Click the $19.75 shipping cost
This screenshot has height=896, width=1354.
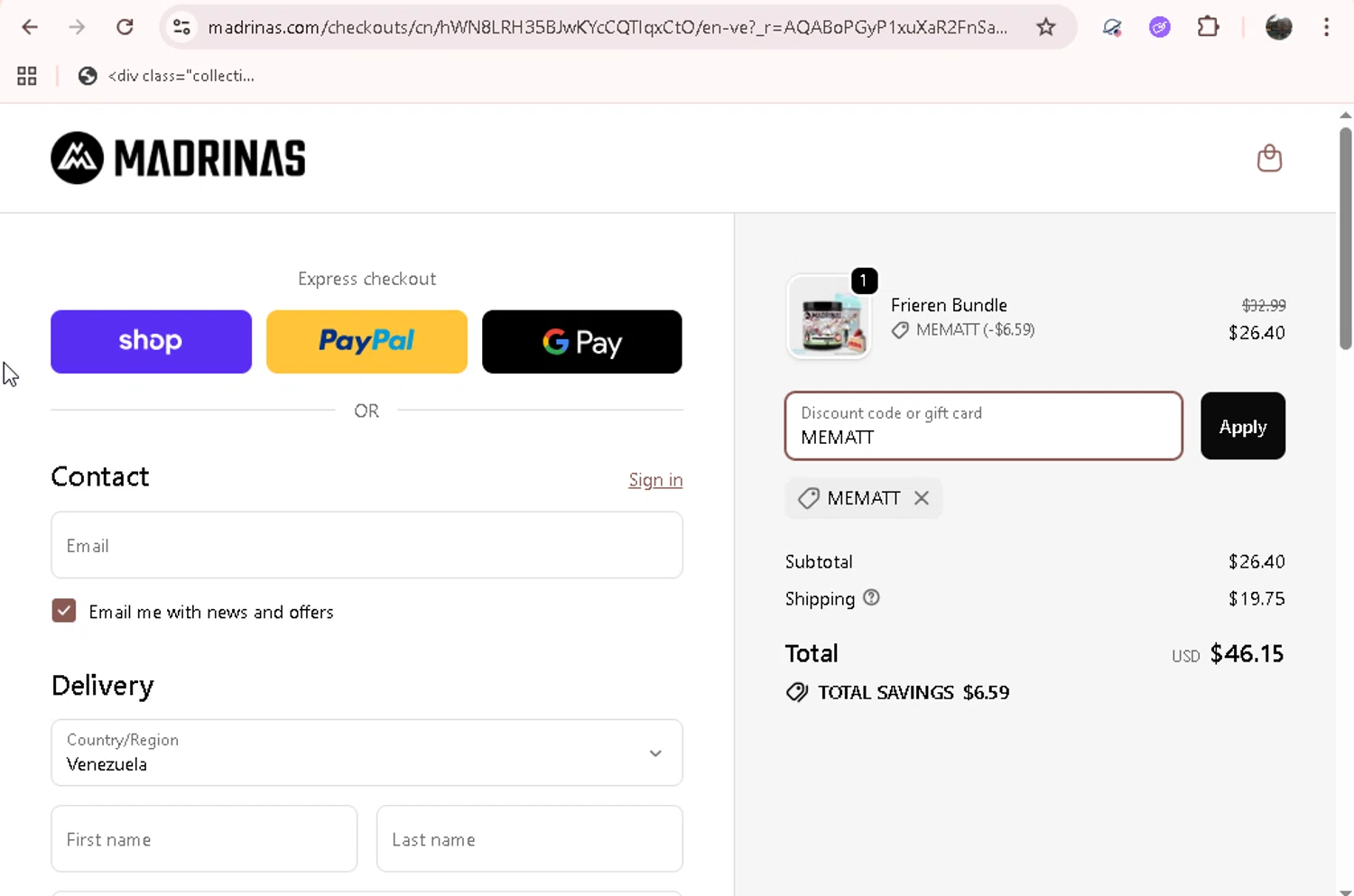(1257, 598)
